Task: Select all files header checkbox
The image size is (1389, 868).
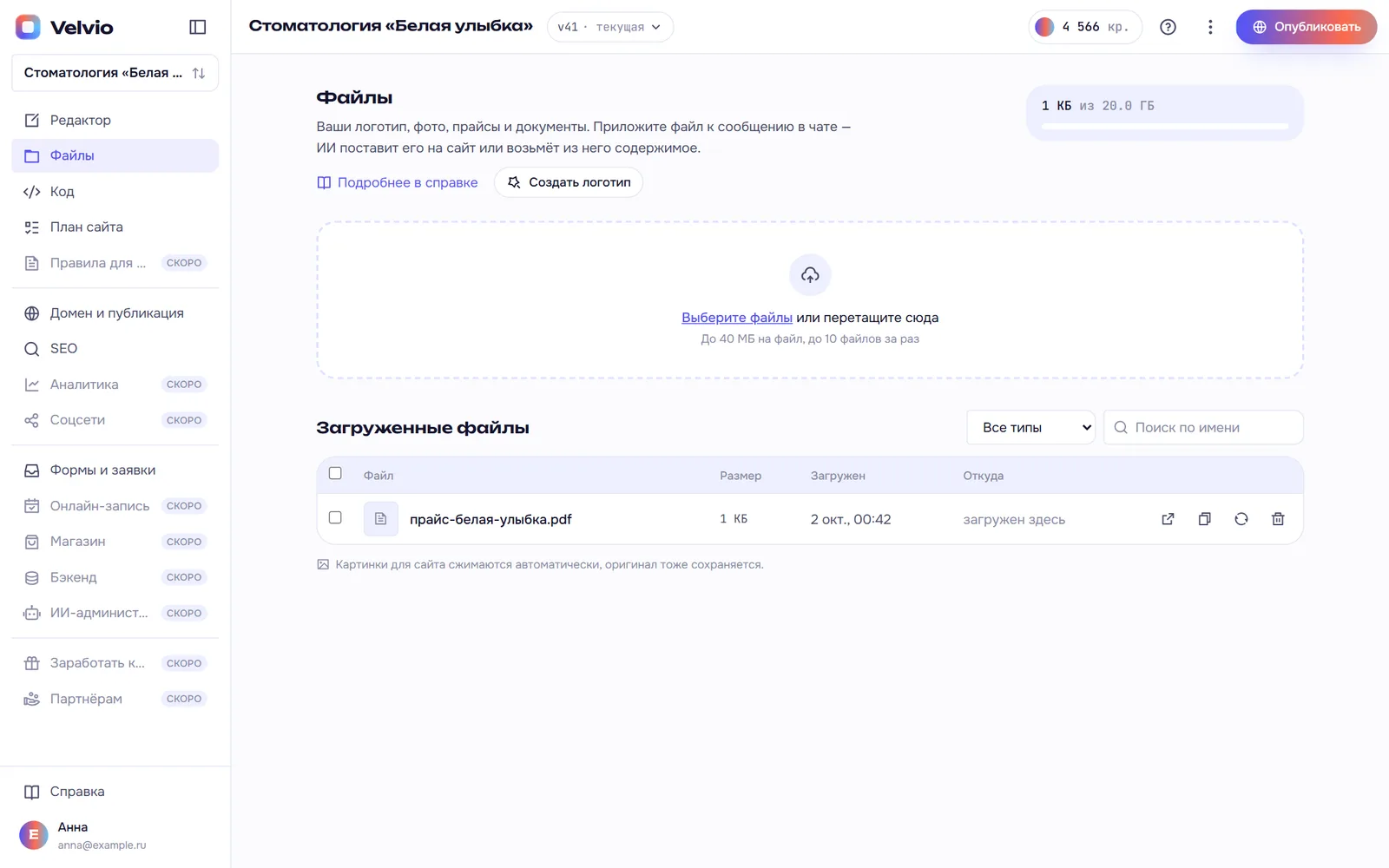Action: click(x=335, y=474)
